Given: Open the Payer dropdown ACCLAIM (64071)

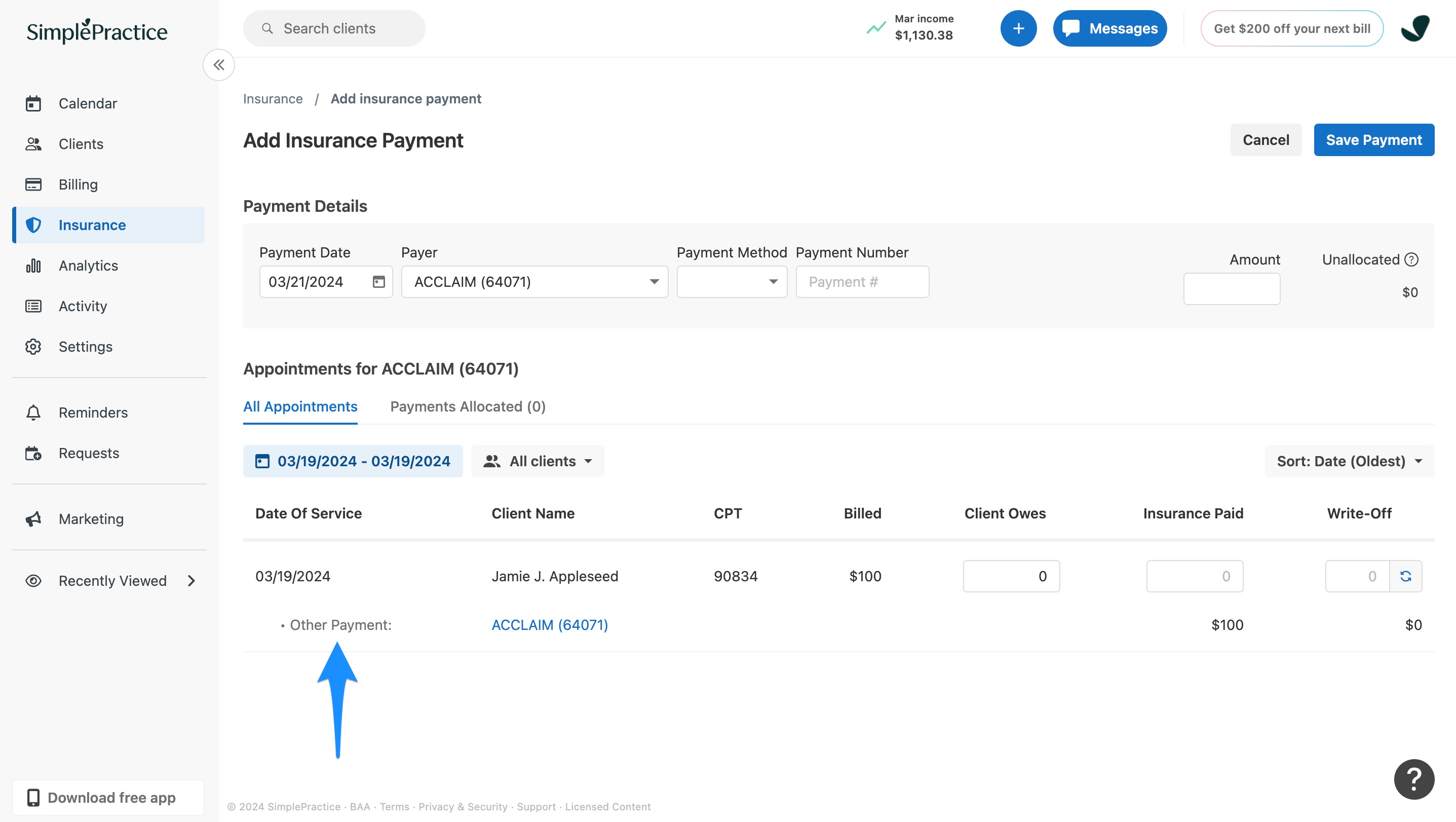Looking at the screenshot, I should (x=534, y=282).
